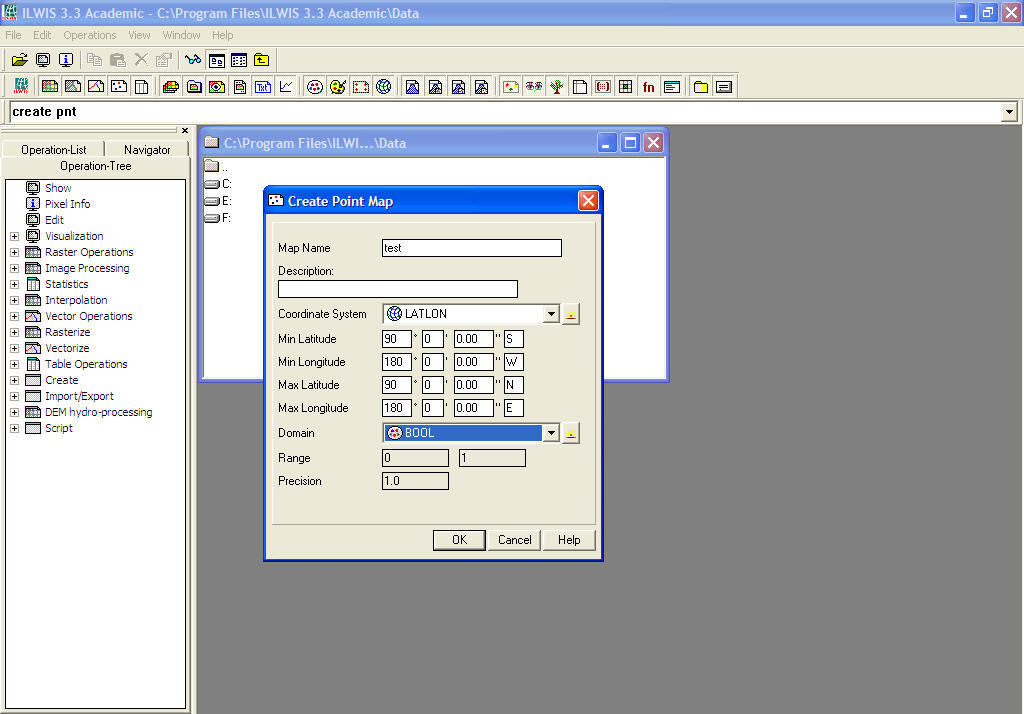Viewport: 1024px width, 714px height.
Task: Switch catalog to details view icon
Action: coord(239,60)
